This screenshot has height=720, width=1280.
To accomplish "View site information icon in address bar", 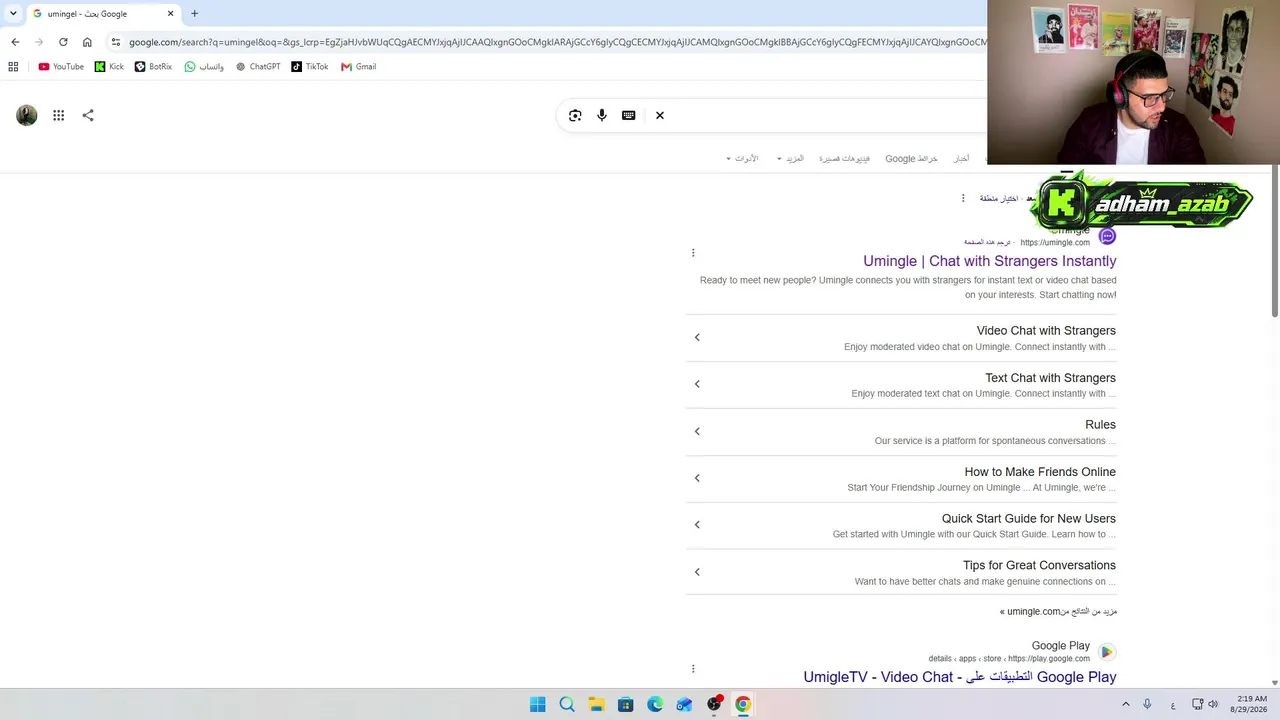I will [x=116, y=42].
